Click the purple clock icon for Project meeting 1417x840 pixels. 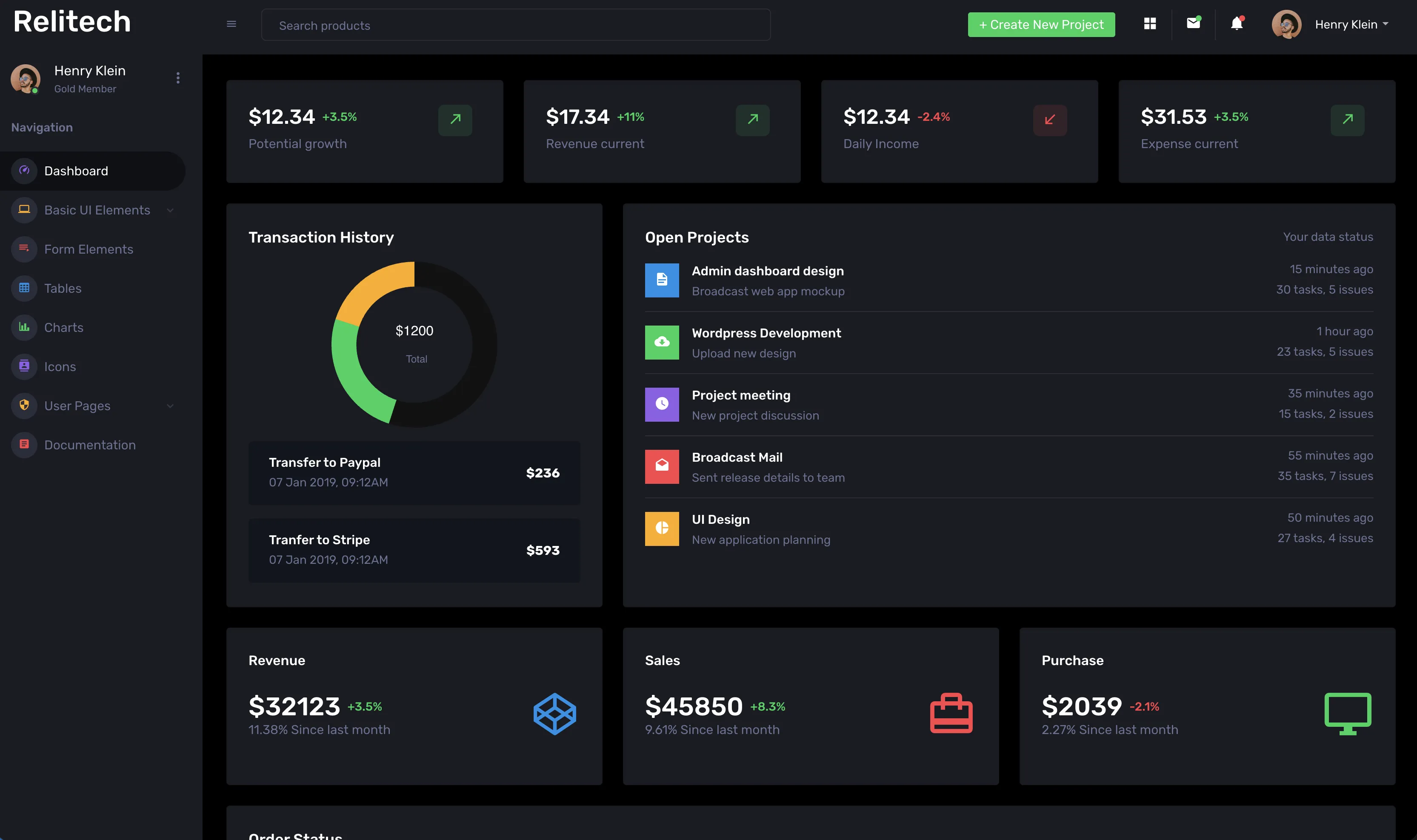(662, 404)
